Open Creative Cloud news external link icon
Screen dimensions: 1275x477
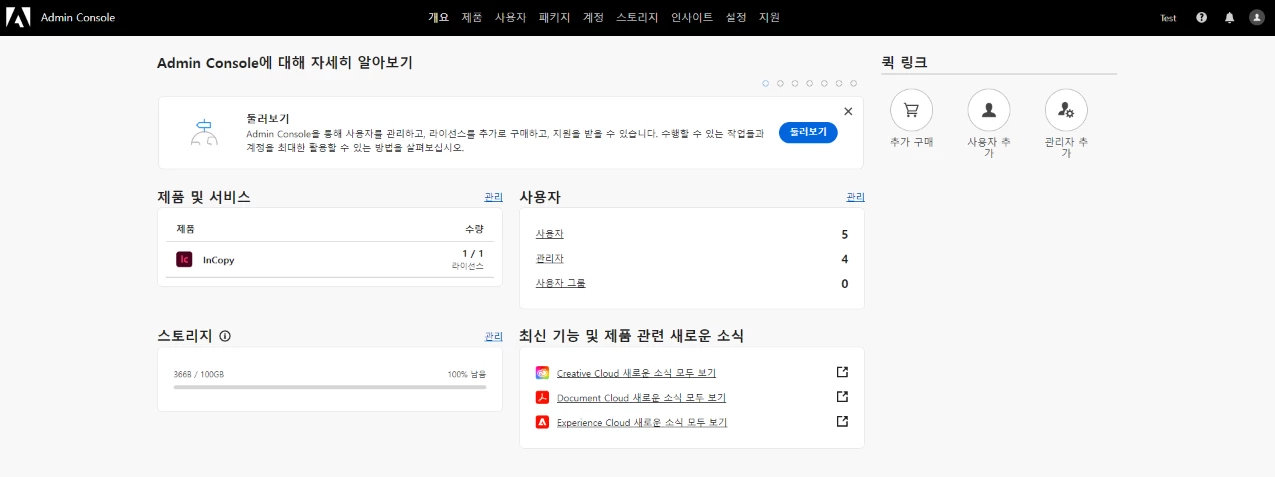(x=842, y=372)
